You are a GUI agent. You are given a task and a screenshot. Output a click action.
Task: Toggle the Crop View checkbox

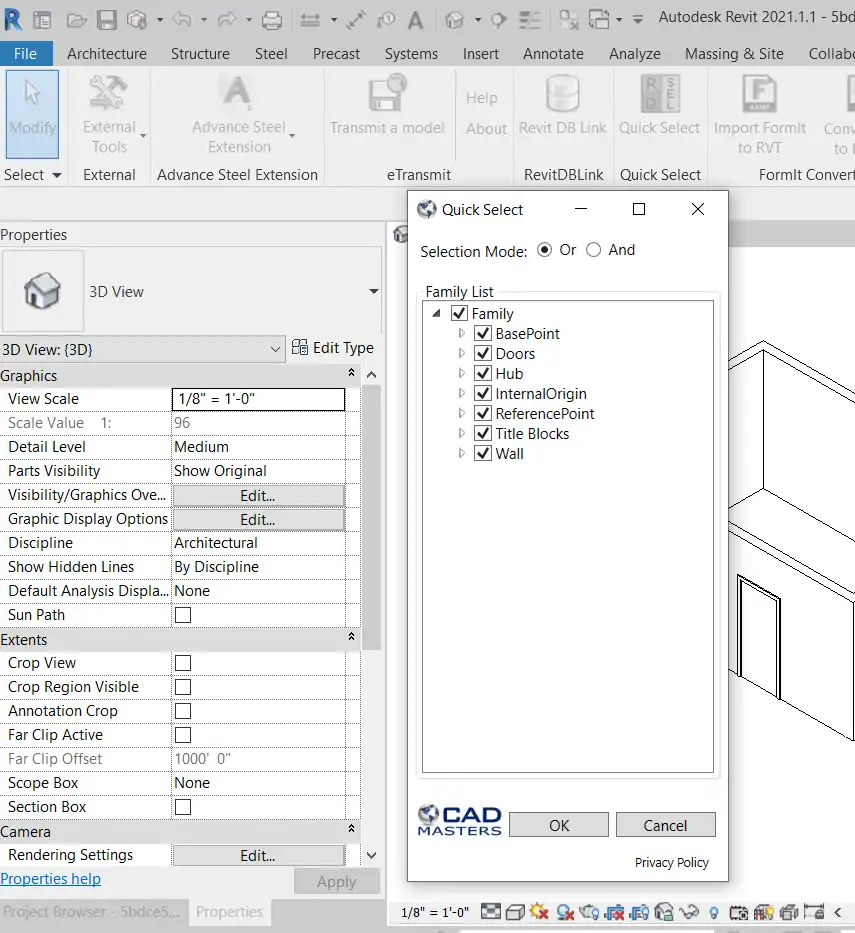pyautogui.click(x=182, y=662)
